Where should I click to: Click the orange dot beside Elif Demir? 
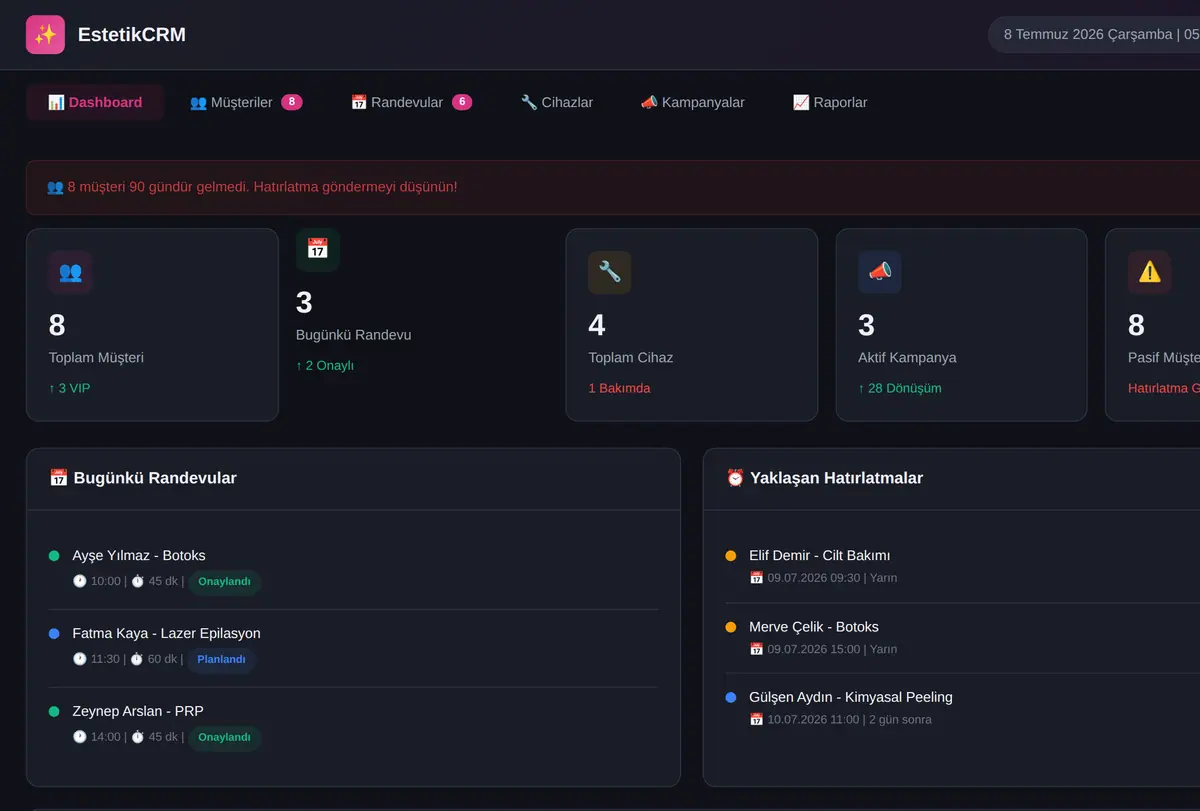click(x=731, y=556)
